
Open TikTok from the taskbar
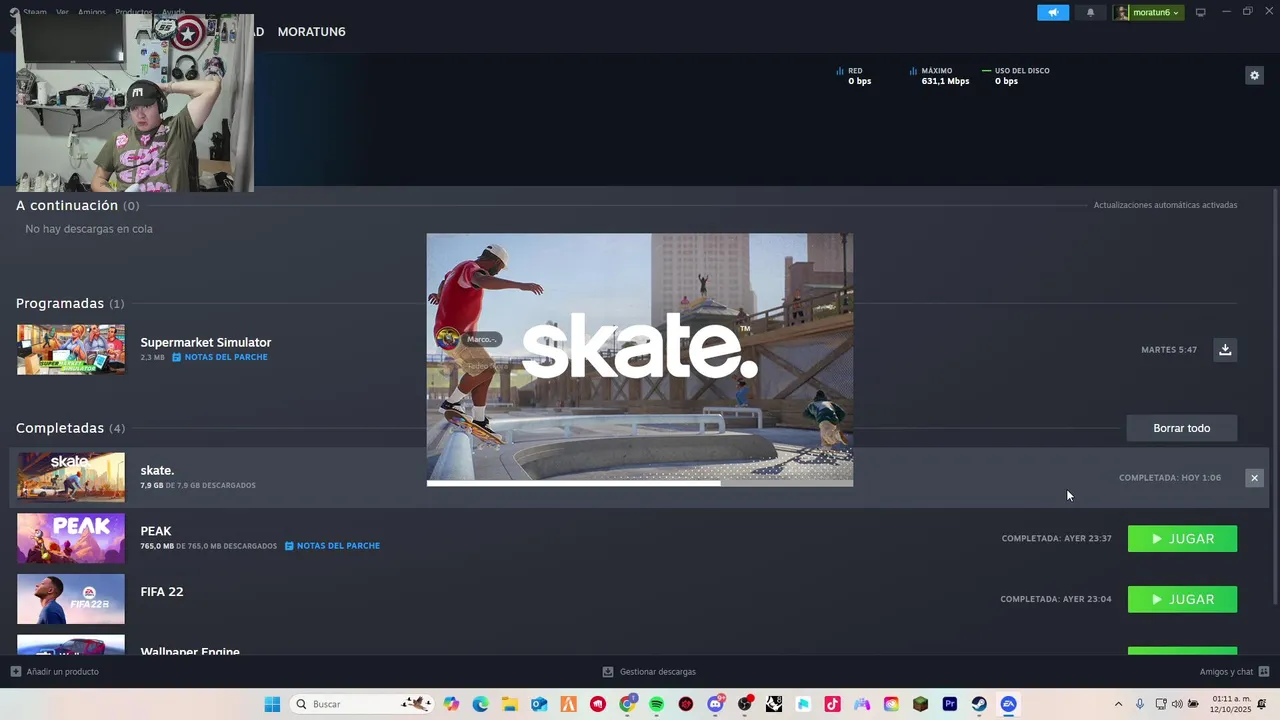(832, 704)
